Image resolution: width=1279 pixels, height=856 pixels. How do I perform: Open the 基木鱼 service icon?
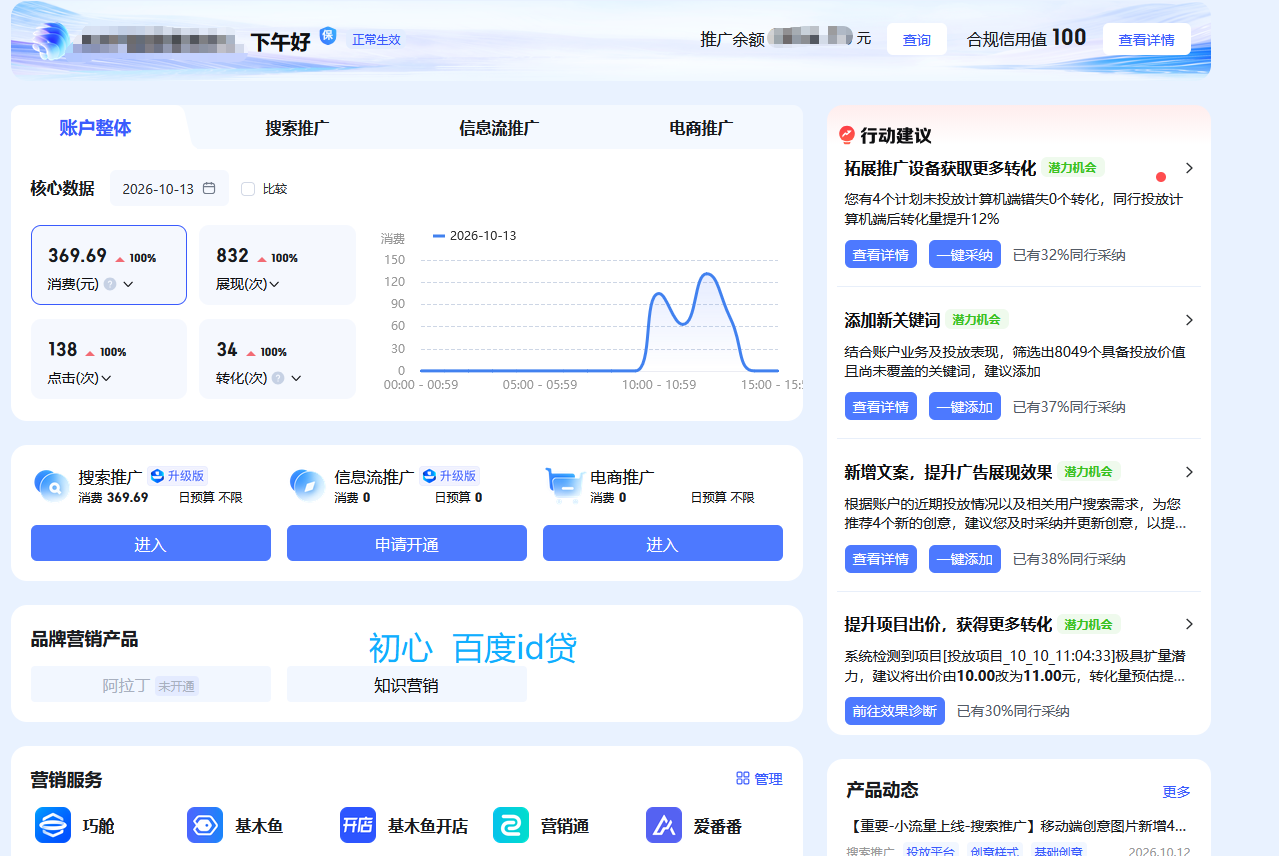coord(205,825)
